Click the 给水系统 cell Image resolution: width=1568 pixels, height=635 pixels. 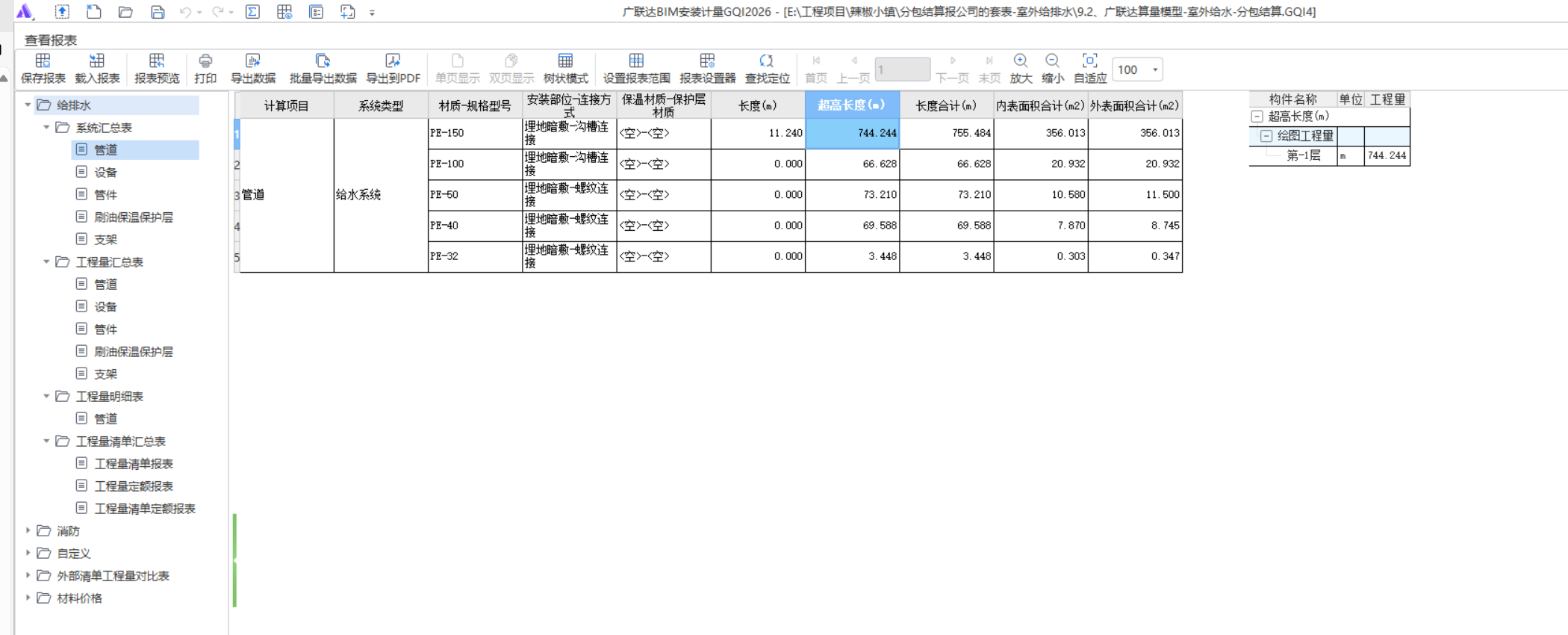pos(381,195)
